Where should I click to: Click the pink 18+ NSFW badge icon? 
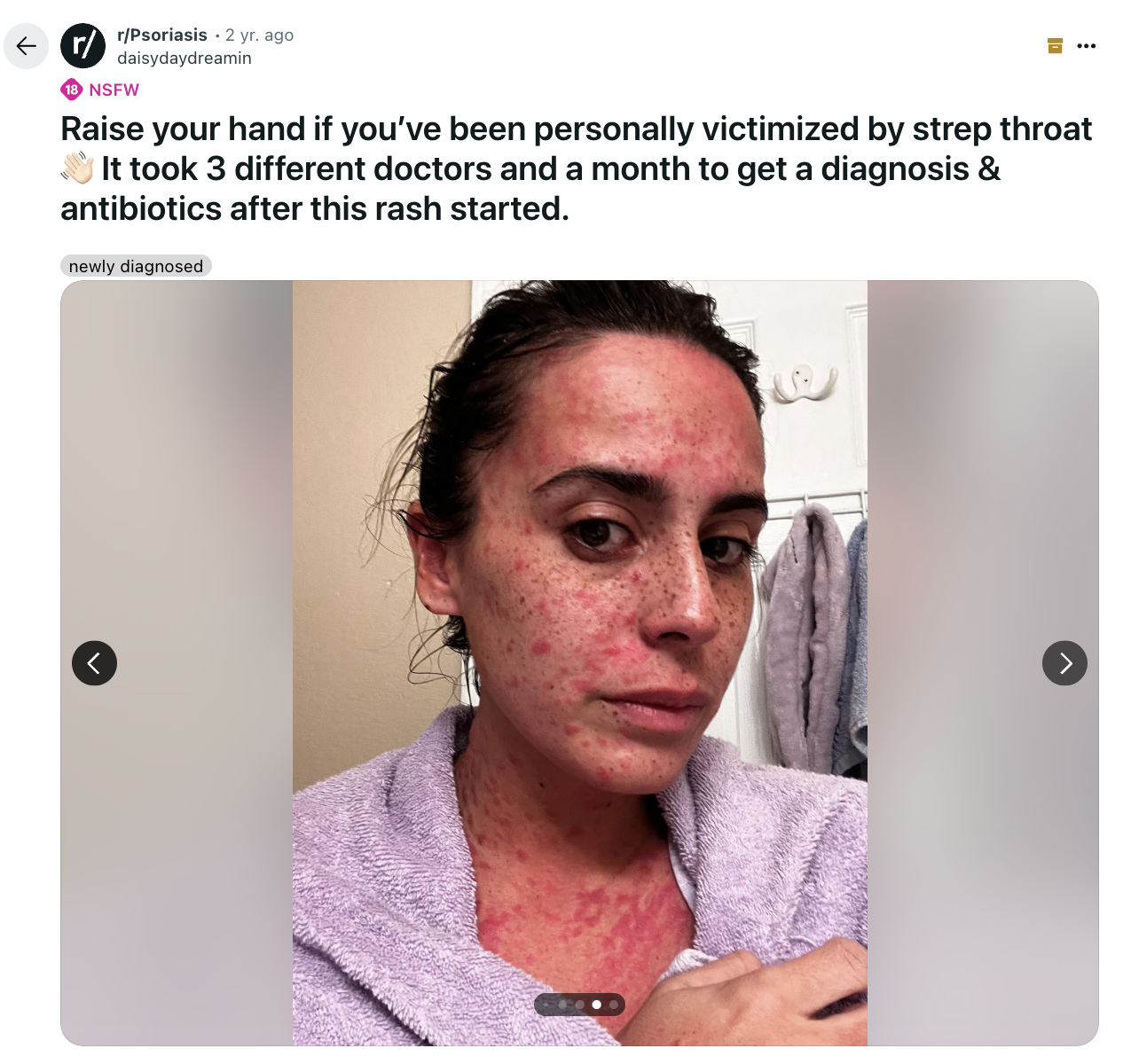pyautogui.click(x=72, y=90)
